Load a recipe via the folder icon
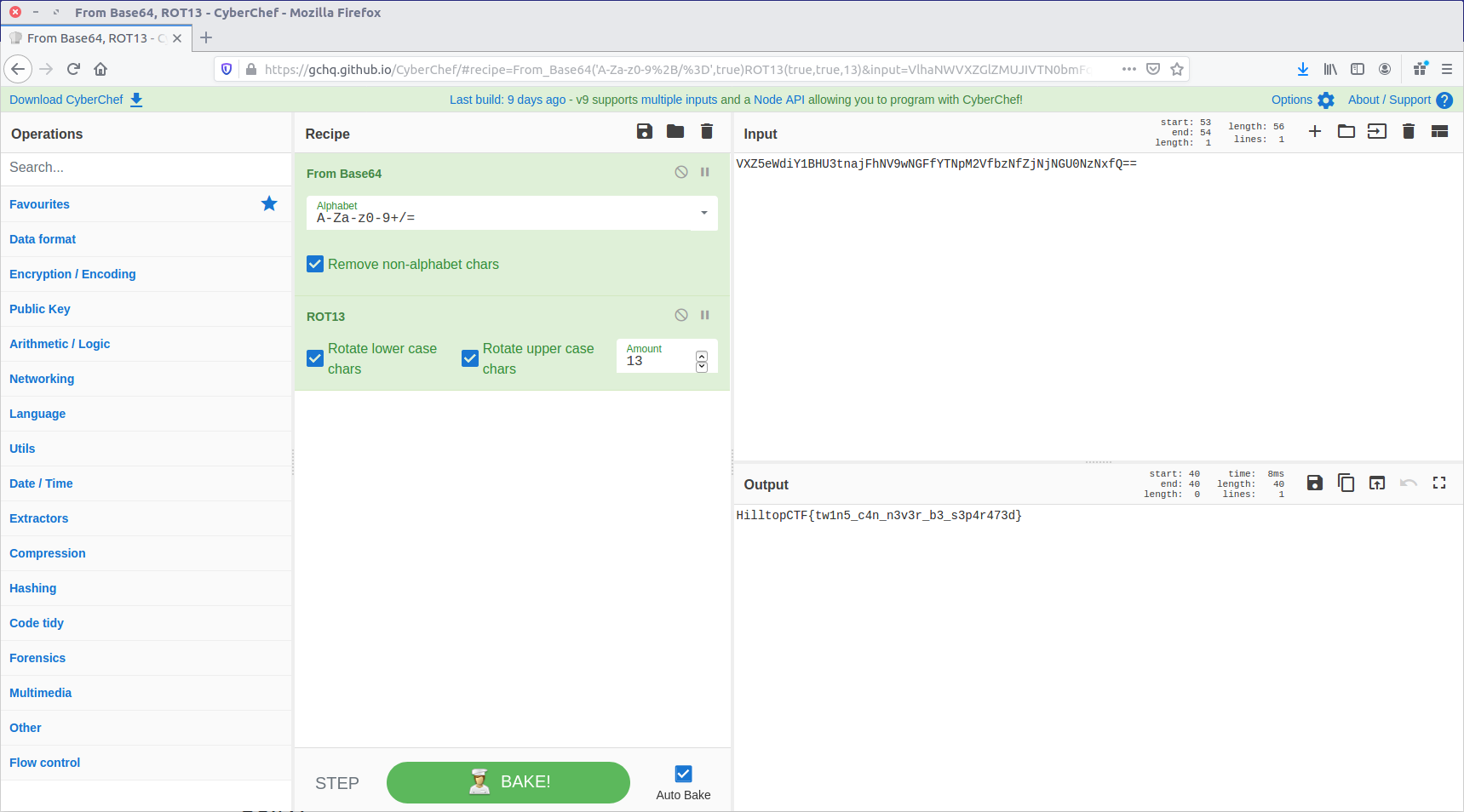Image resolution: width=1464 pixels, height=812 pixels. pyautogui.click(x=675, y=131)
